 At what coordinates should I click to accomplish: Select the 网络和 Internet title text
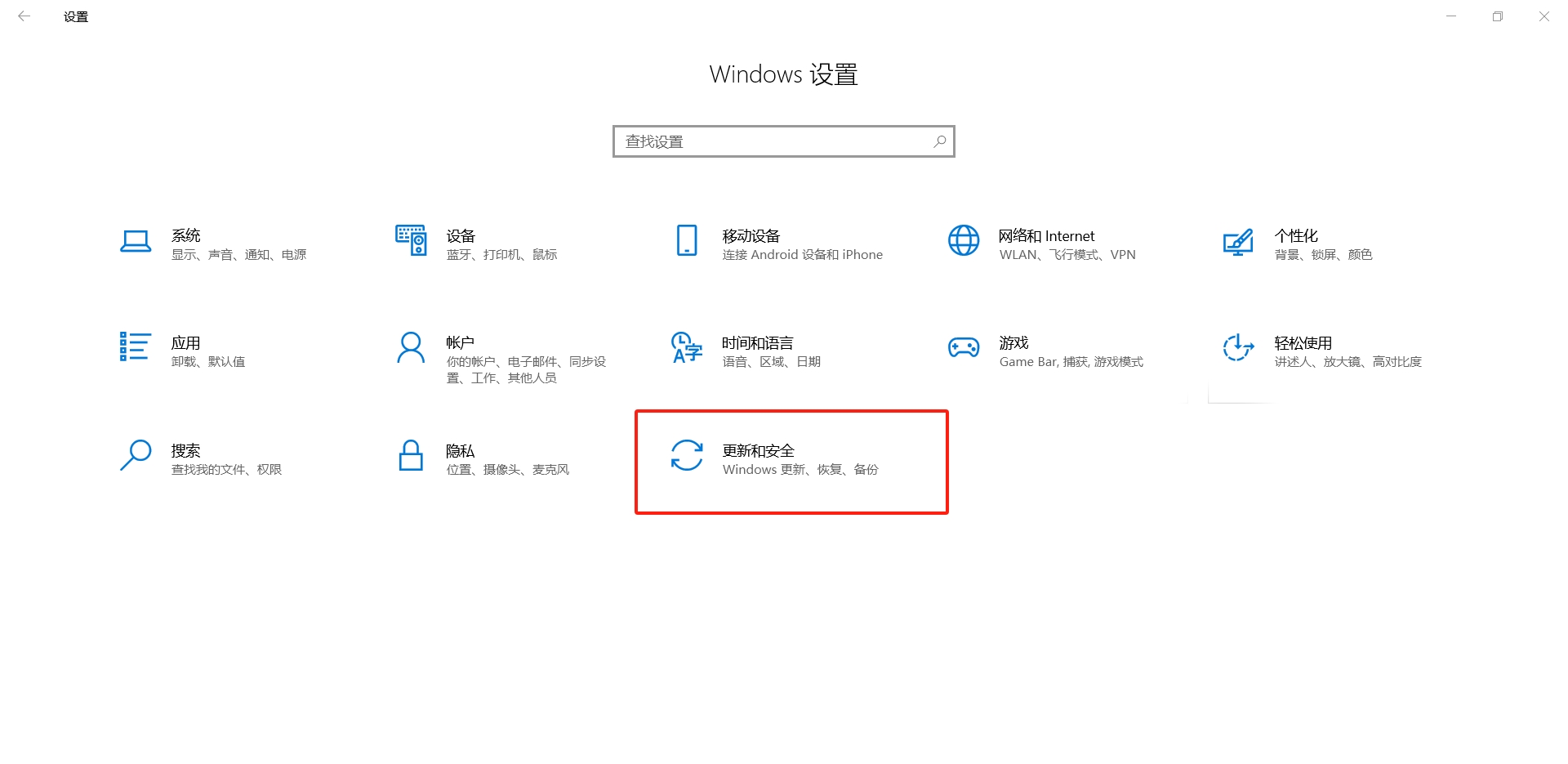click(x=1046, y=236)
